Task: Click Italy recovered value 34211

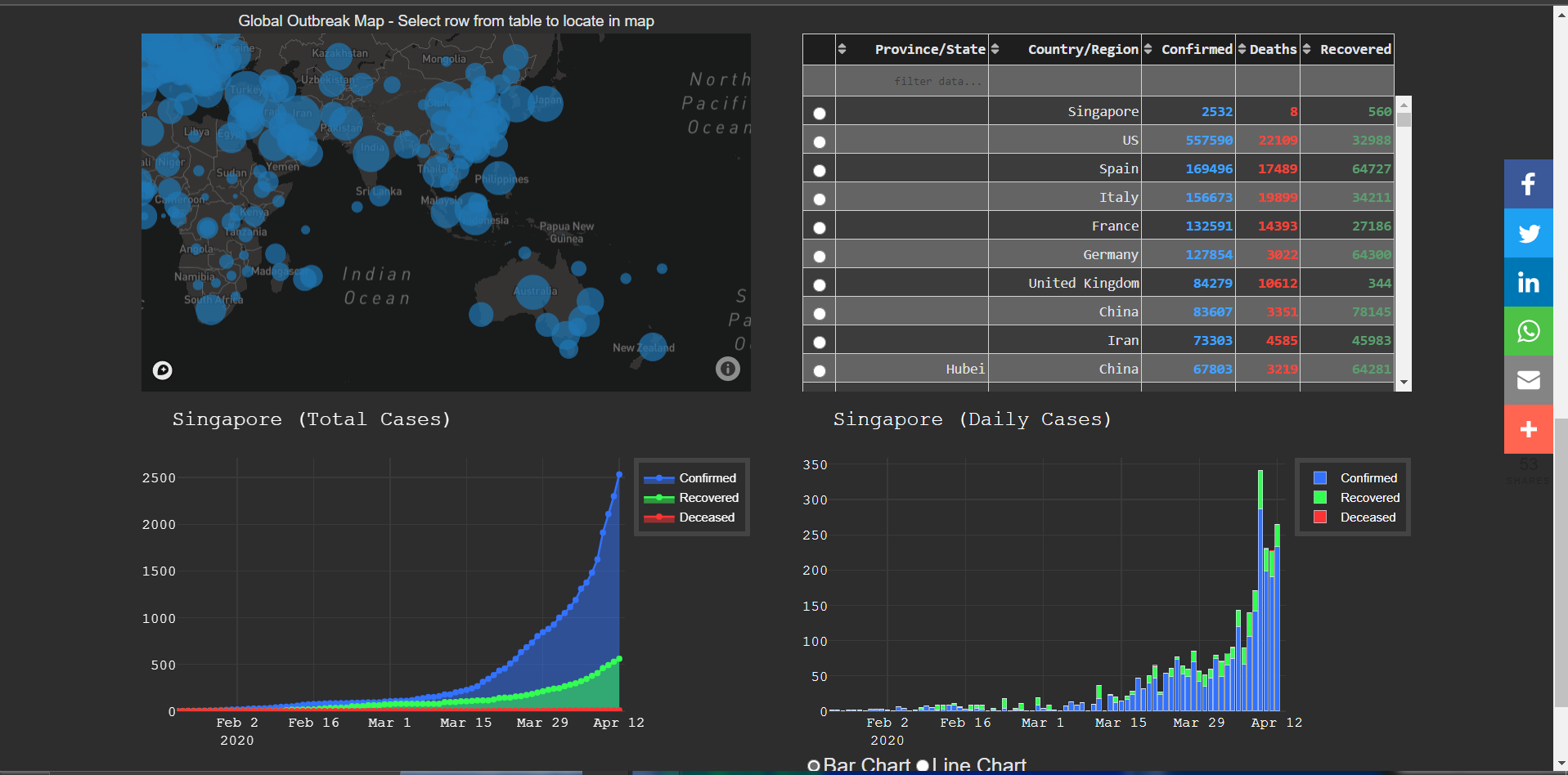Action: [x=1372, y=197]
